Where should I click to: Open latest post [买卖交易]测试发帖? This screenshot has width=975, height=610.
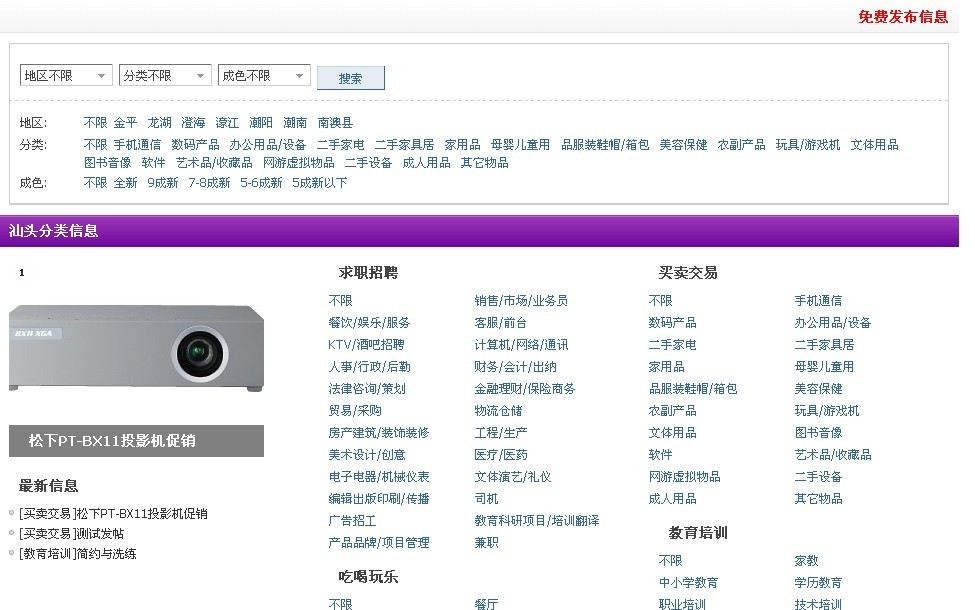(x=71, y=534)
